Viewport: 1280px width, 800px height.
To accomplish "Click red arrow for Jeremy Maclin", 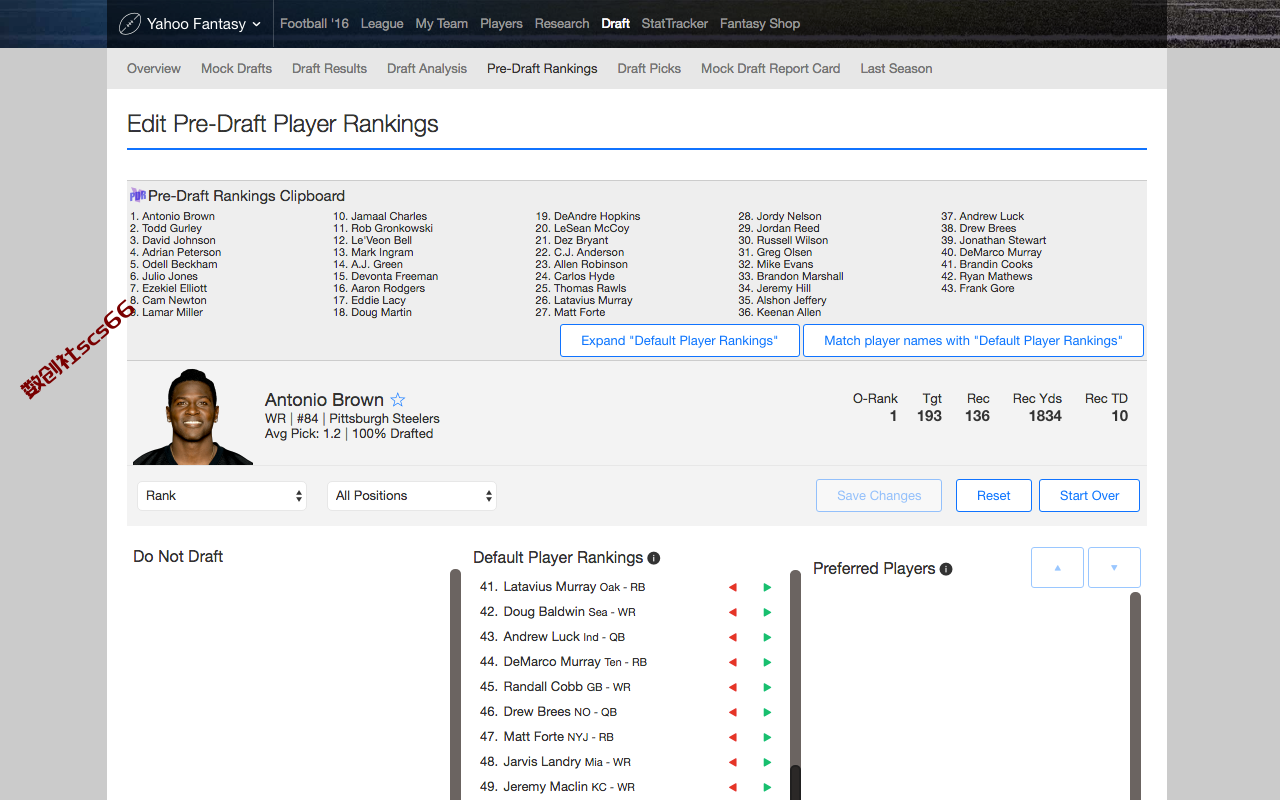I will click(x=732, y=787).
